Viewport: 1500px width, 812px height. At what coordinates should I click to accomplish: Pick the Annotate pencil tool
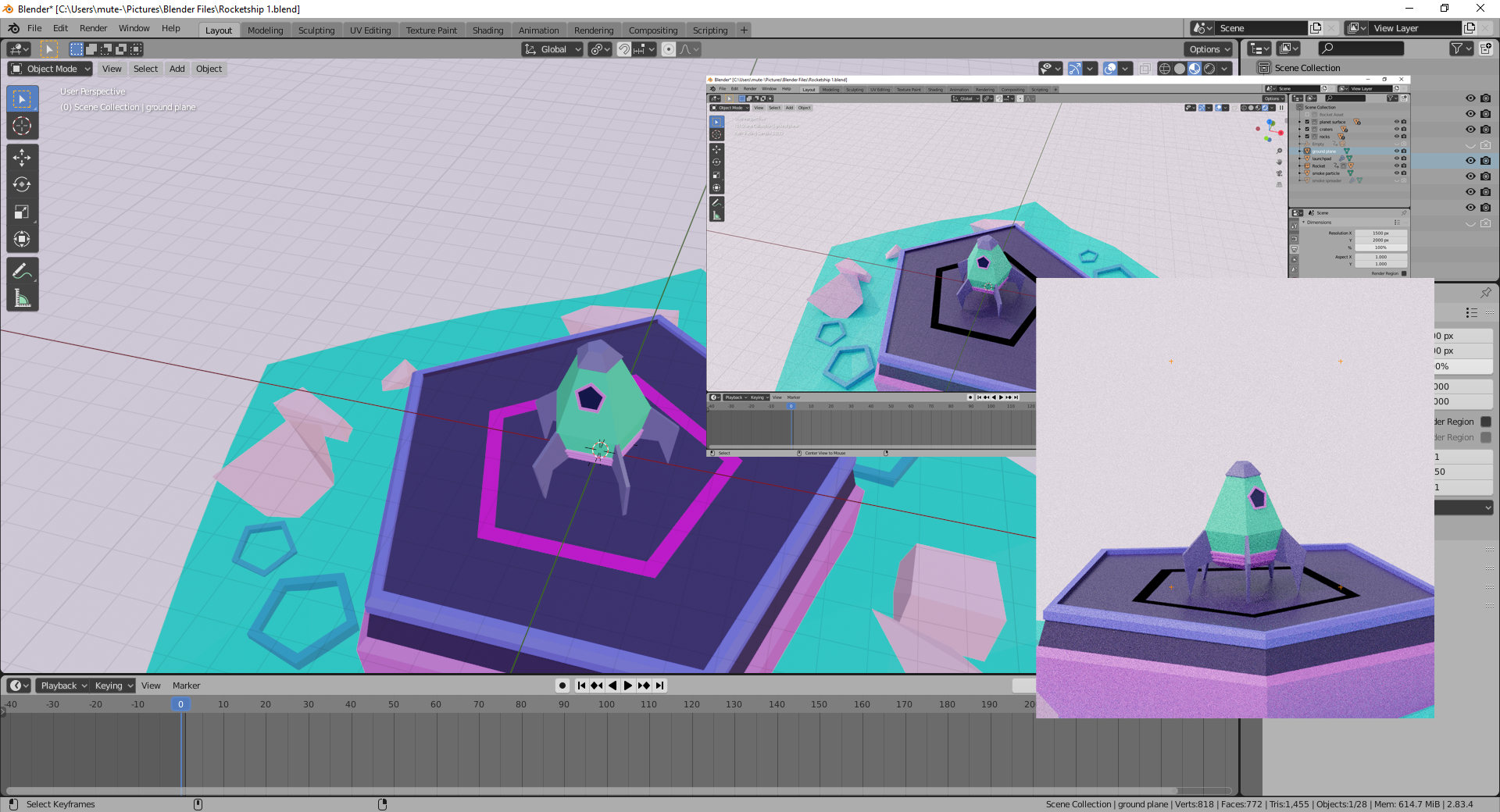point(22,271)
